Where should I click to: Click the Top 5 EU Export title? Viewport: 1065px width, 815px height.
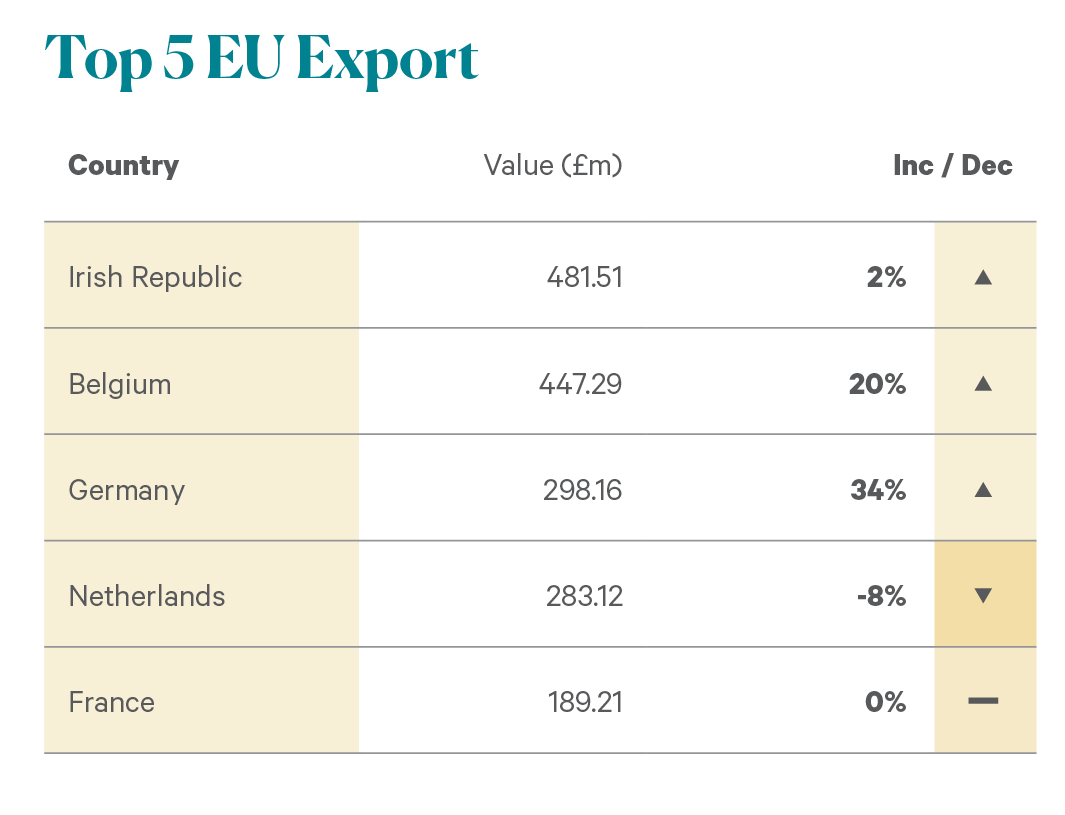pyautogui.click(x=261, y=58)
